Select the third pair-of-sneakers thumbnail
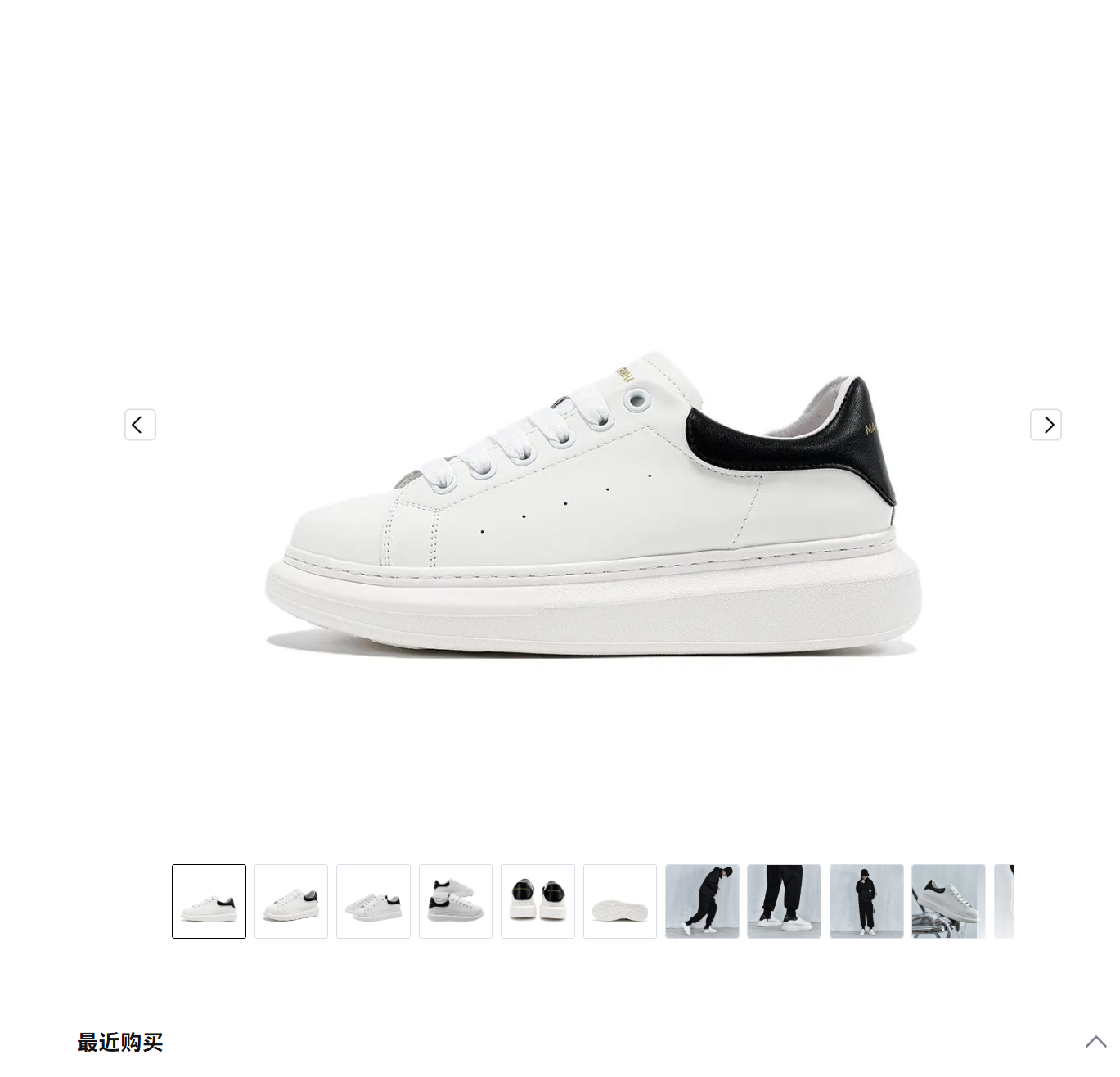Image resolution: width=1120 pixels, height=1077 pixels. [373, 901]
